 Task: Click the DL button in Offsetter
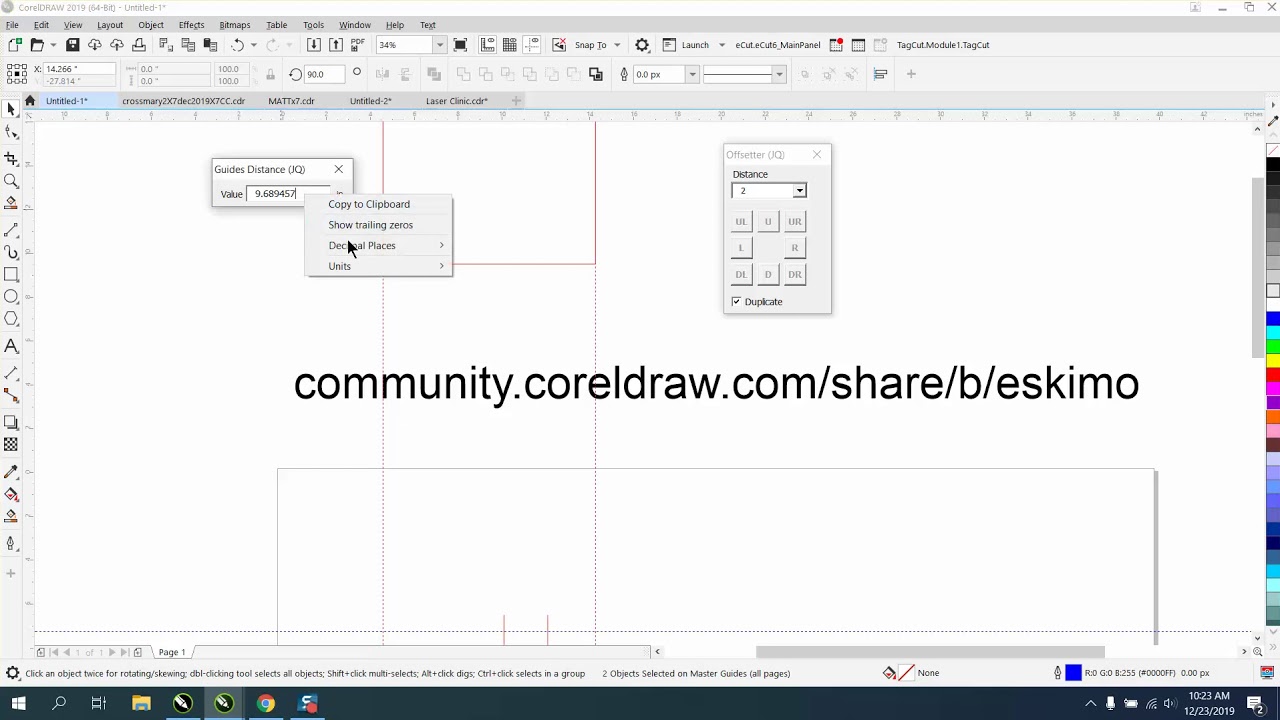(x=741, y=274)
